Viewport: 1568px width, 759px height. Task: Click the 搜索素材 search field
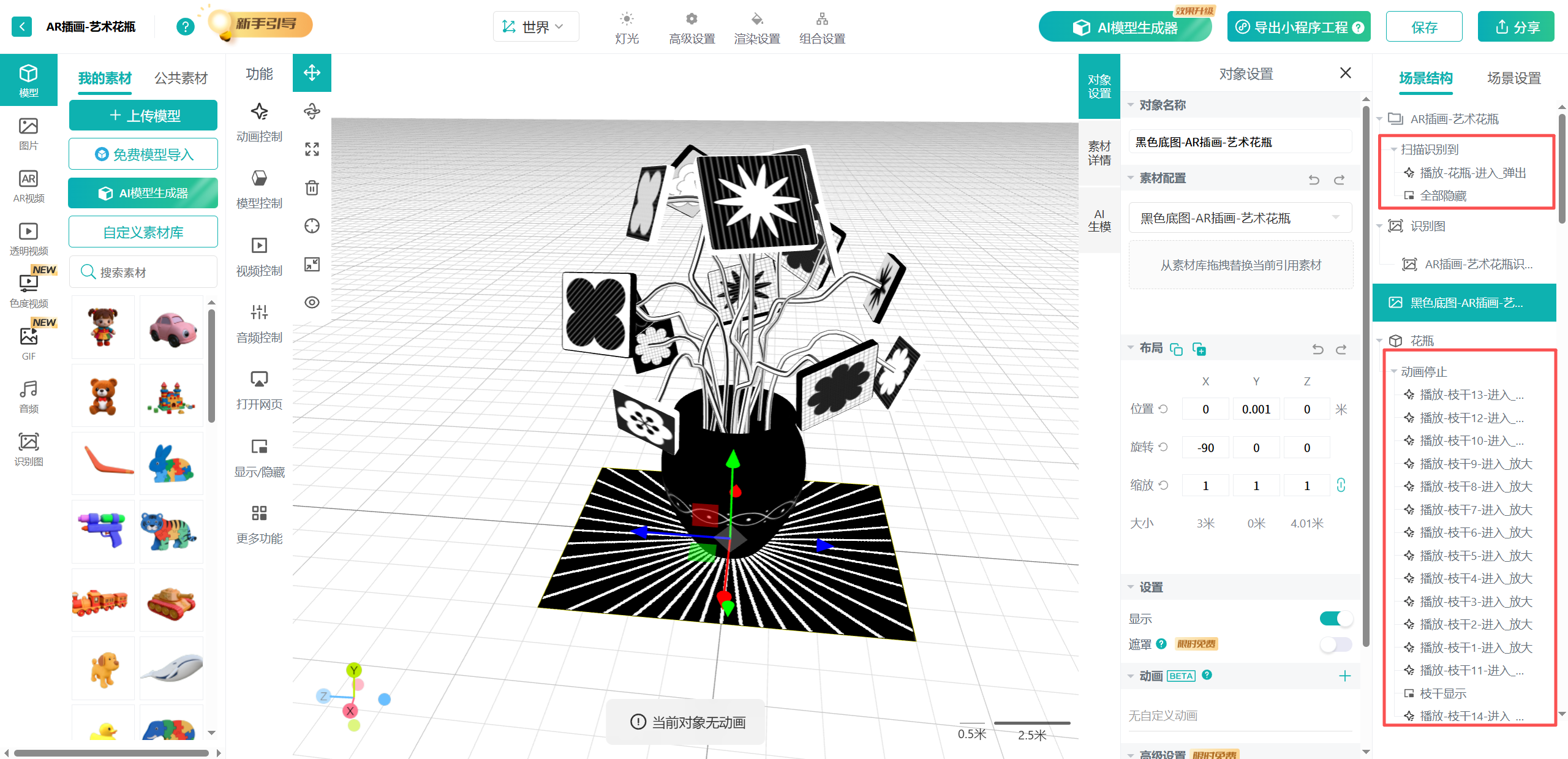tap(143, 272)
